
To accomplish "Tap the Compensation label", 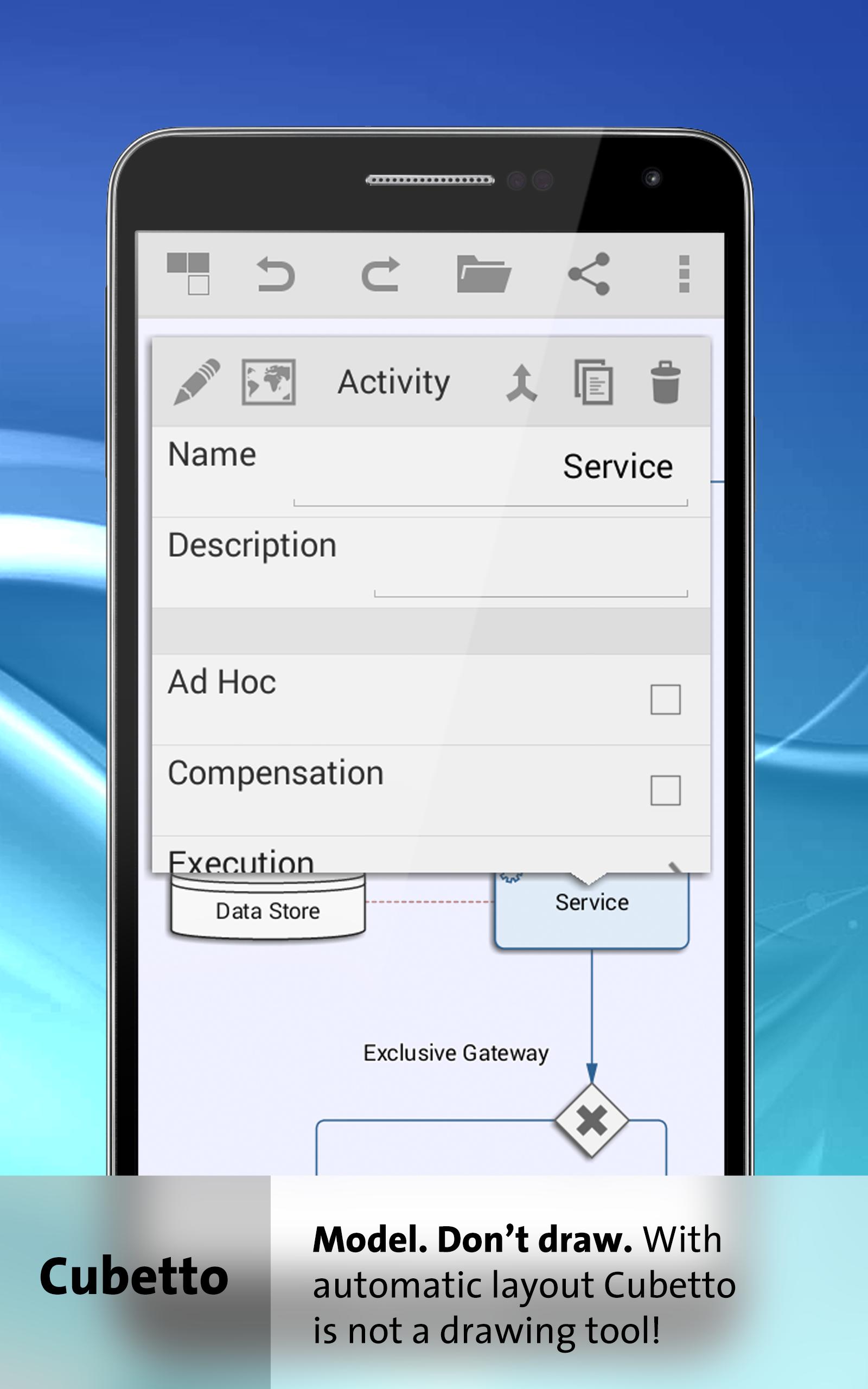I will coord(276,773).
